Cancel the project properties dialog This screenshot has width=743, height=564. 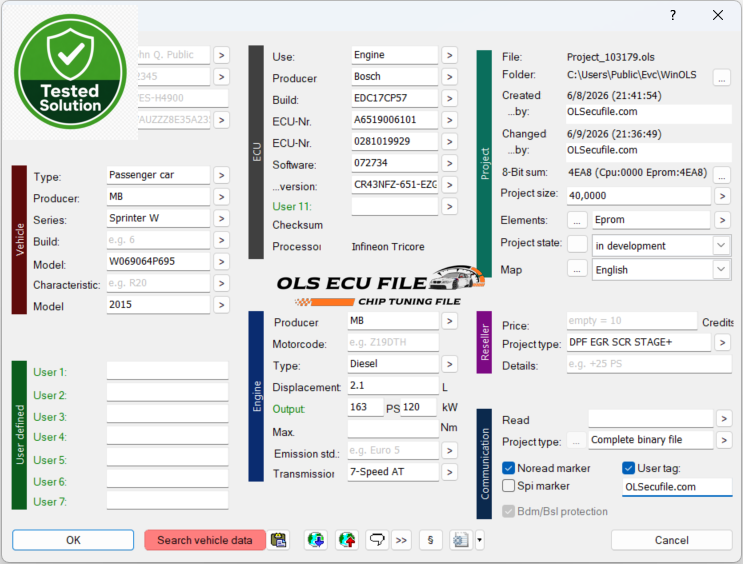click(x=671, y=540)
